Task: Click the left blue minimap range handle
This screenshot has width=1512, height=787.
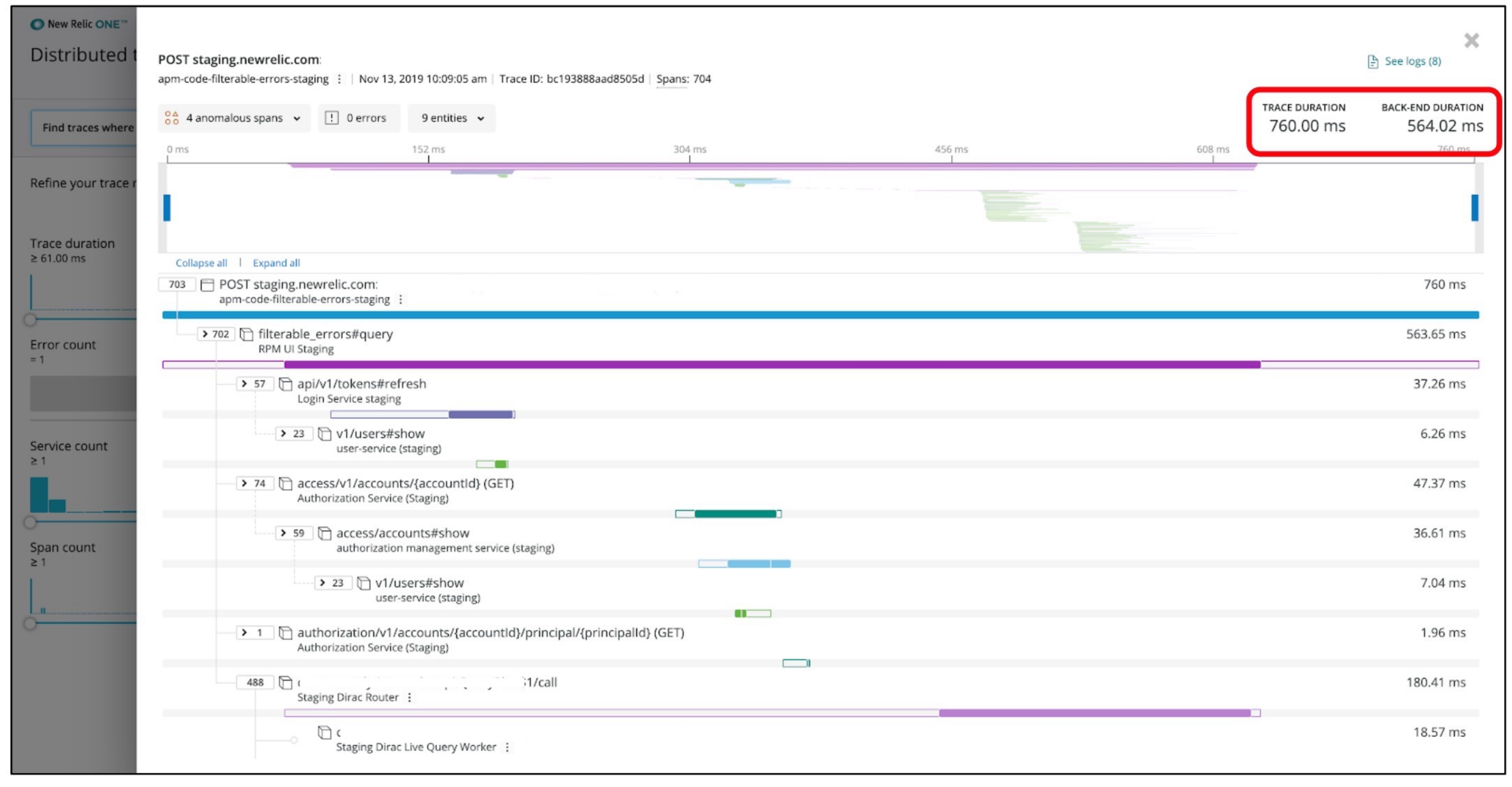Action: [x=167, y=208]
